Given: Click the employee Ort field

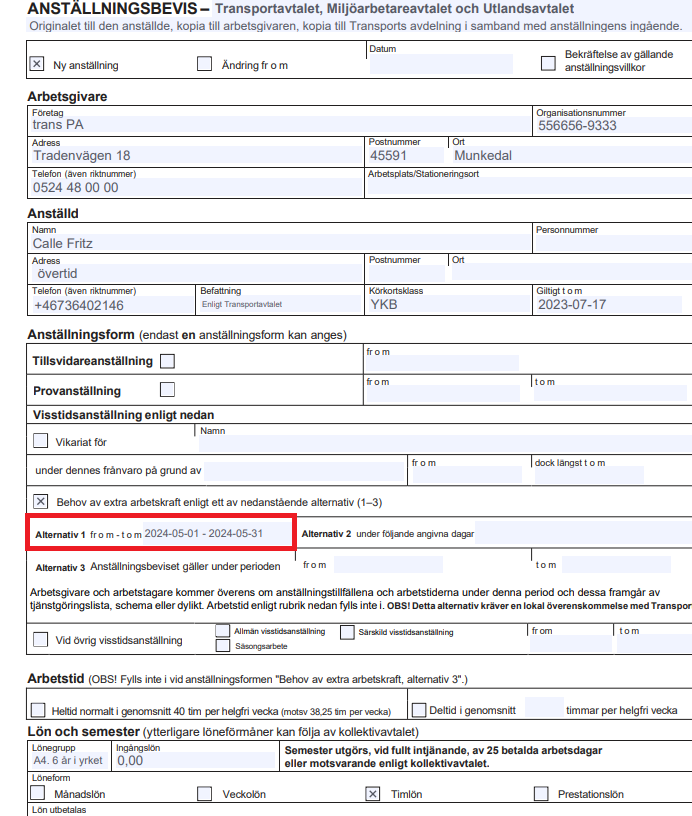Looking at the screenshot, I should pyautogui.click(x=572, y=272).
